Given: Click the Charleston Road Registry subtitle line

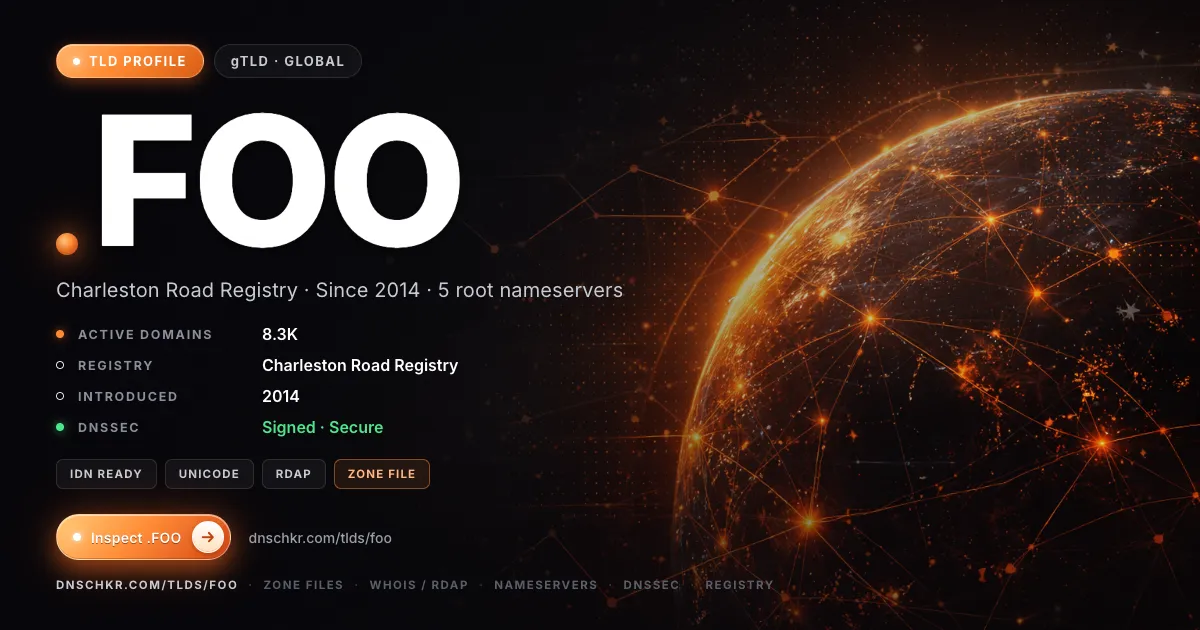Looking at the screenshot, I should (339, 290).
